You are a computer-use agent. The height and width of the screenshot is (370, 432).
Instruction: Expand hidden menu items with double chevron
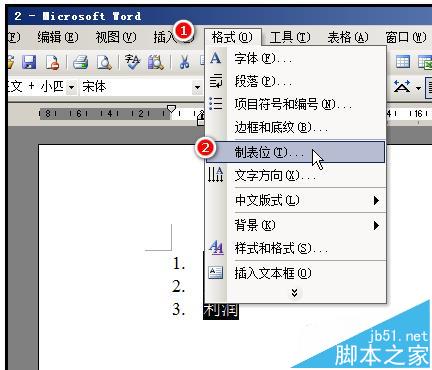294,293
